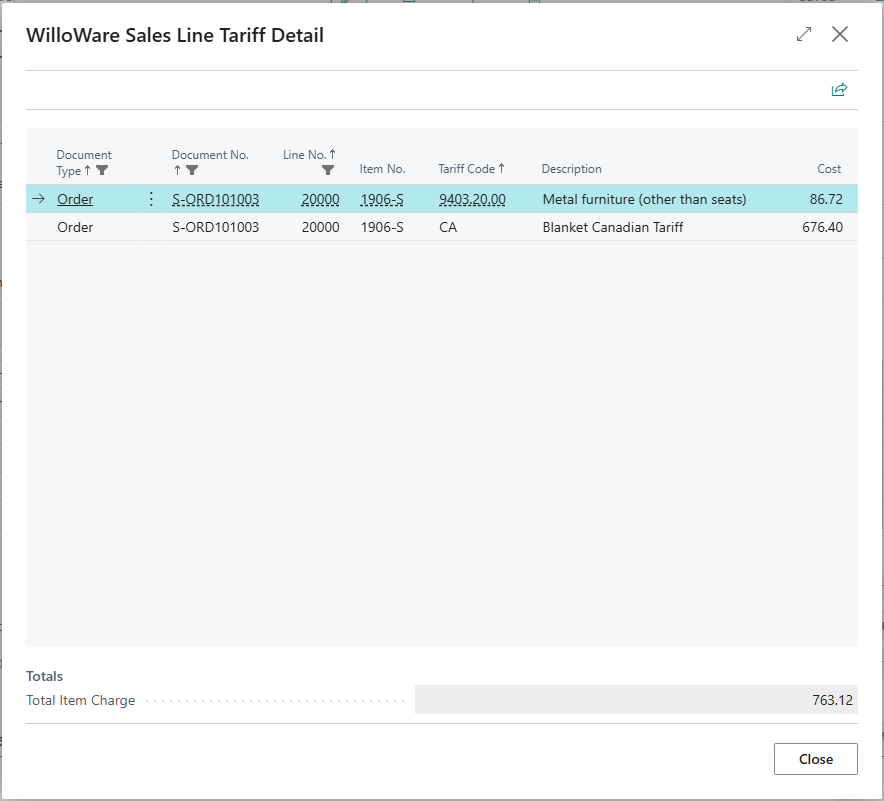The image size is (884, 801).
Task: Open the Description column header menu
Action: pyautogui.click(x=572, y=169)
